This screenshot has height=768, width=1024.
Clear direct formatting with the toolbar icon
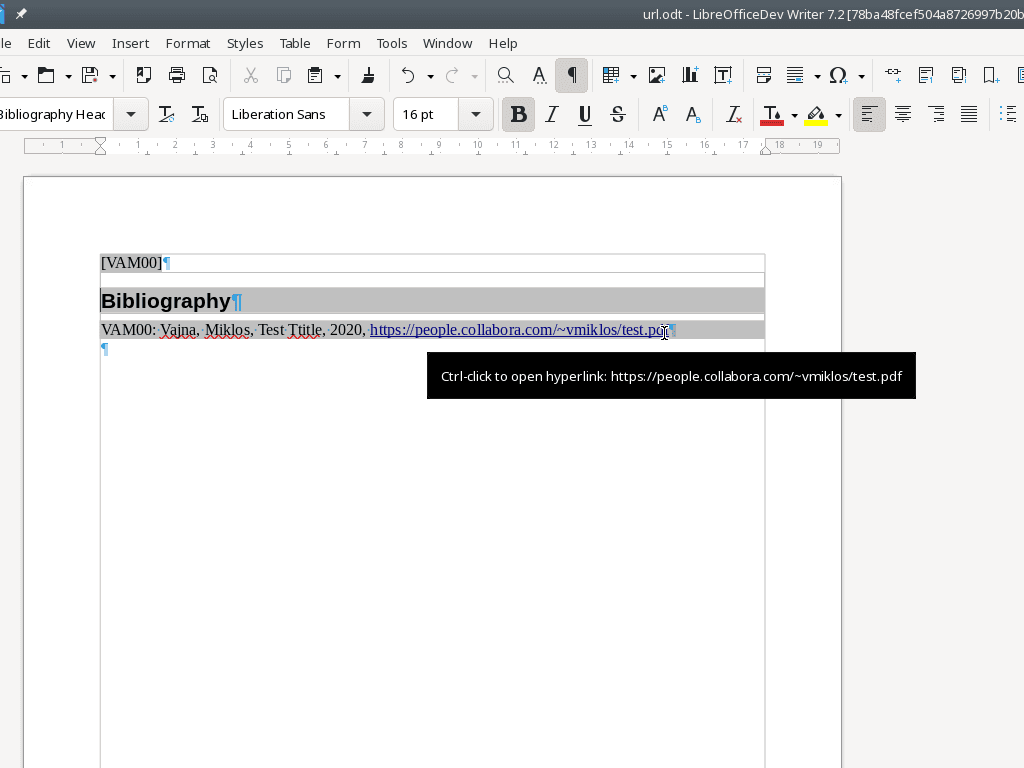733,114
